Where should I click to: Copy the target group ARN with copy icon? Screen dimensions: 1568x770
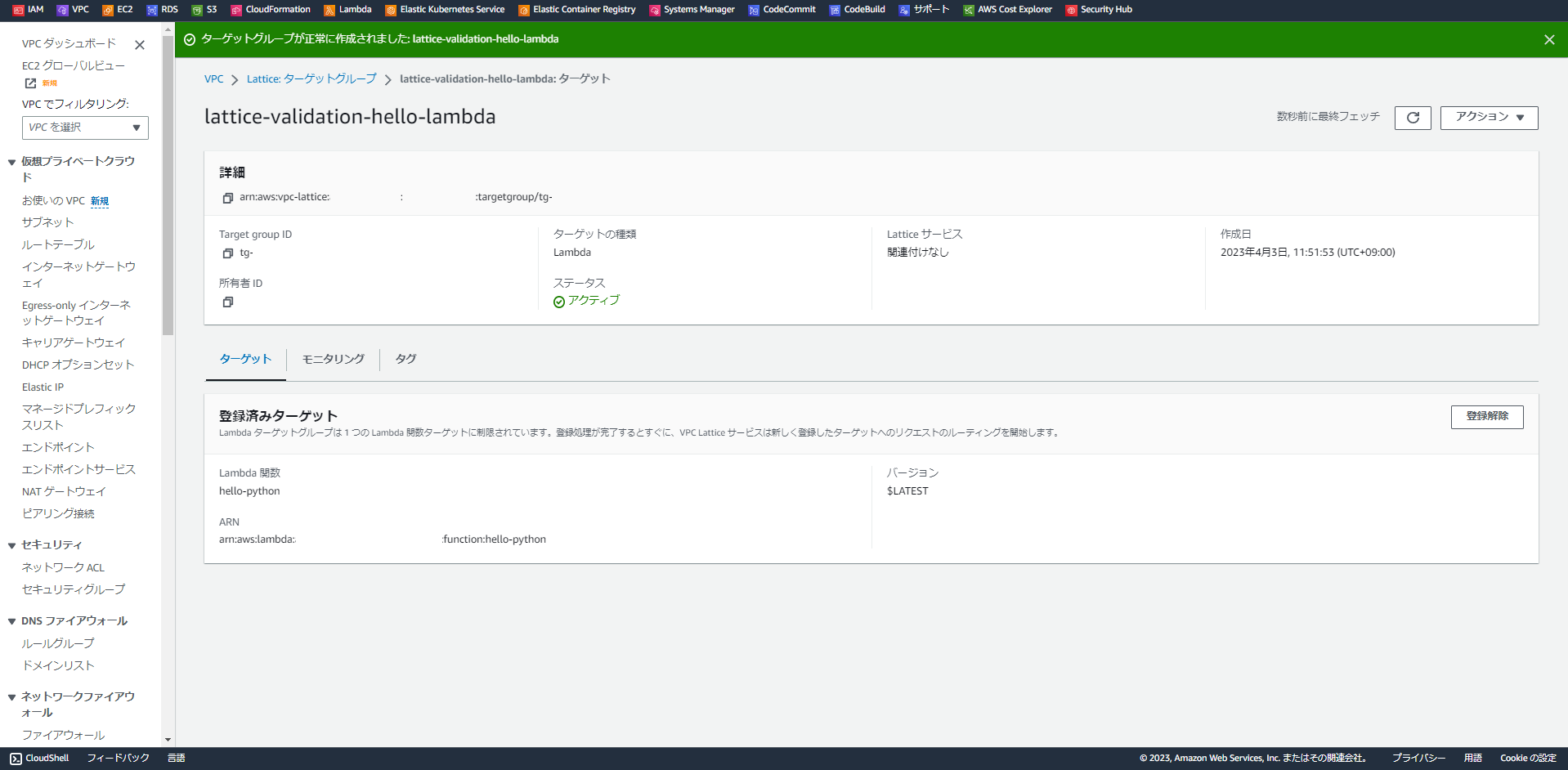(228, 198)
